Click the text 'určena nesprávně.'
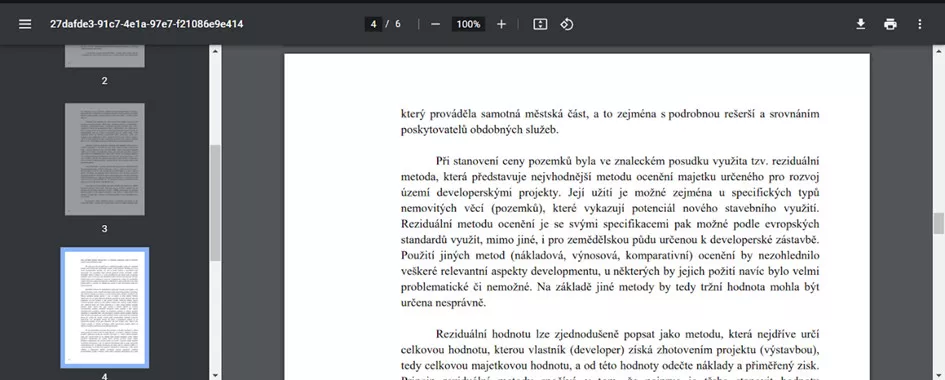The width and height of the screenshot is (945, 380). (x=443, y=303)
